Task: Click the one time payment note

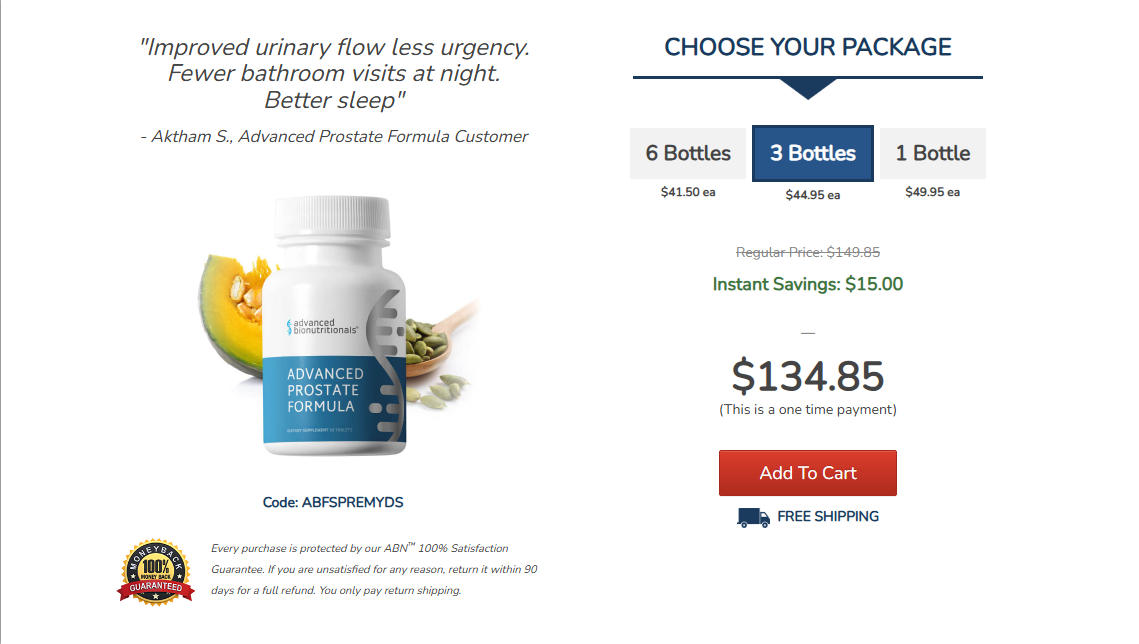Action: tap(807, 408)
